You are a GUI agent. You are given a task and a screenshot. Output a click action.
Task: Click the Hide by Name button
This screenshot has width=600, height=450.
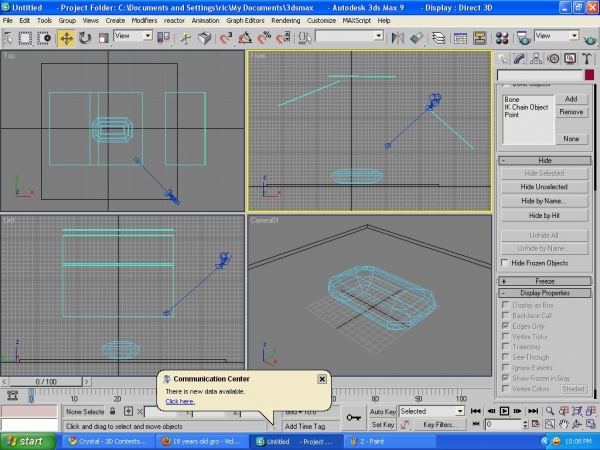tap(544, 201)
